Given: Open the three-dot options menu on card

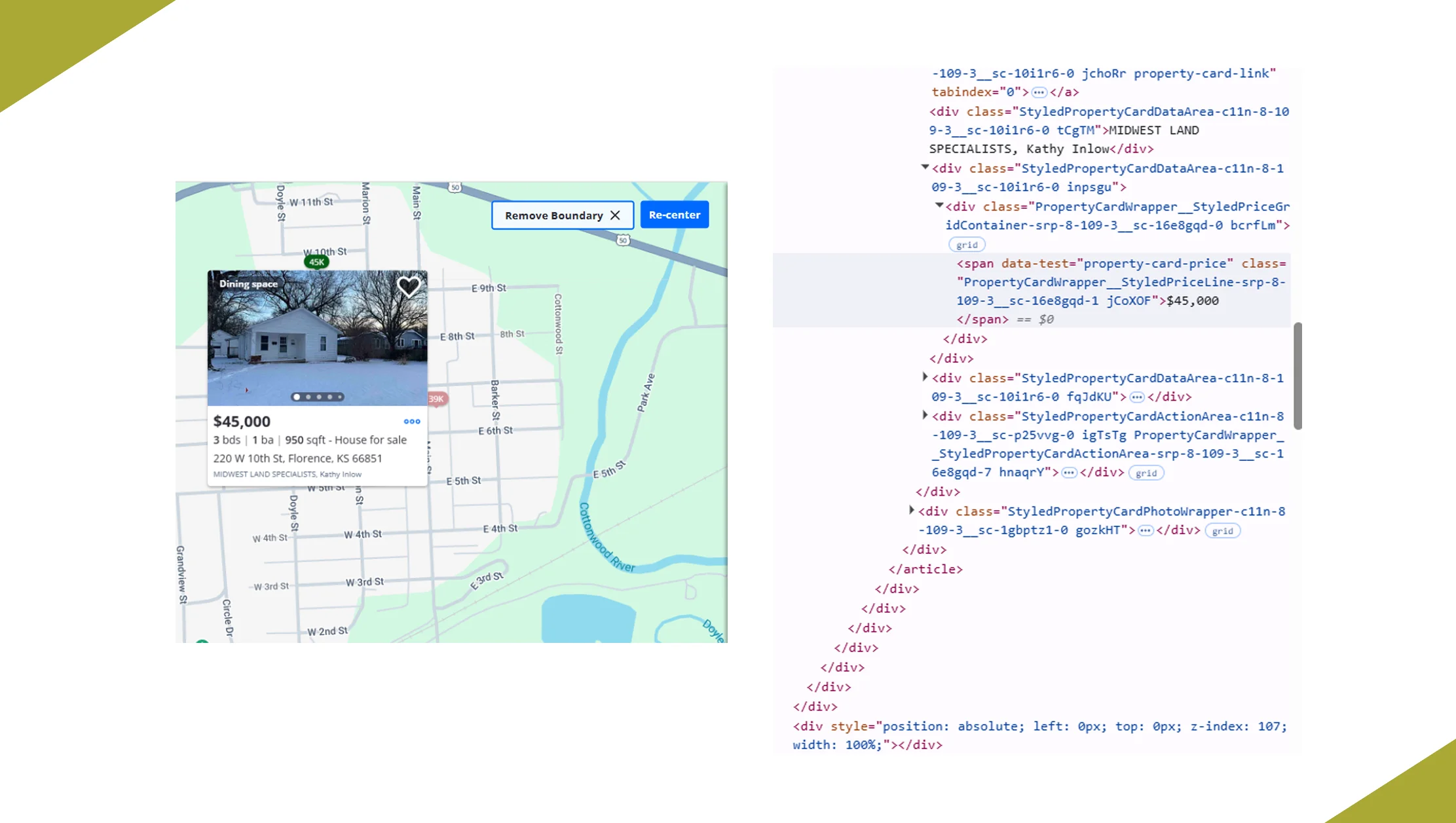Looking at the screenshot, I should (x=412, y=421).
